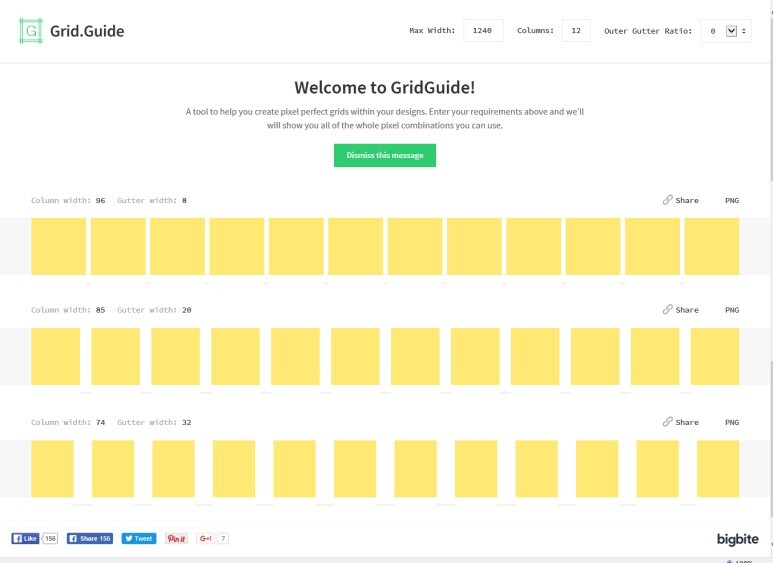Share the 85 column width grid
Screen dimensions: 773x563
point(687,310)
